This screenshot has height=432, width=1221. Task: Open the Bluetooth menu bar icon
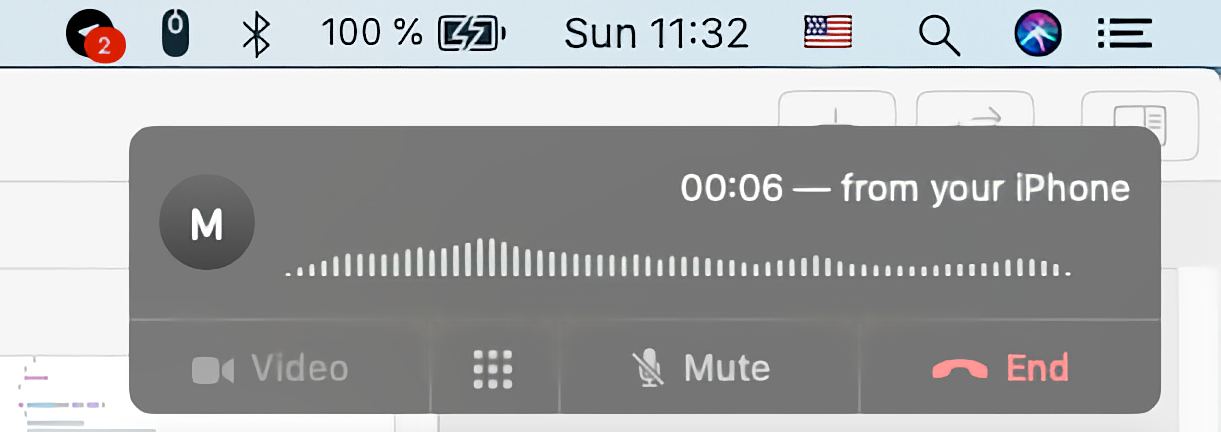(x=258, y=35)
